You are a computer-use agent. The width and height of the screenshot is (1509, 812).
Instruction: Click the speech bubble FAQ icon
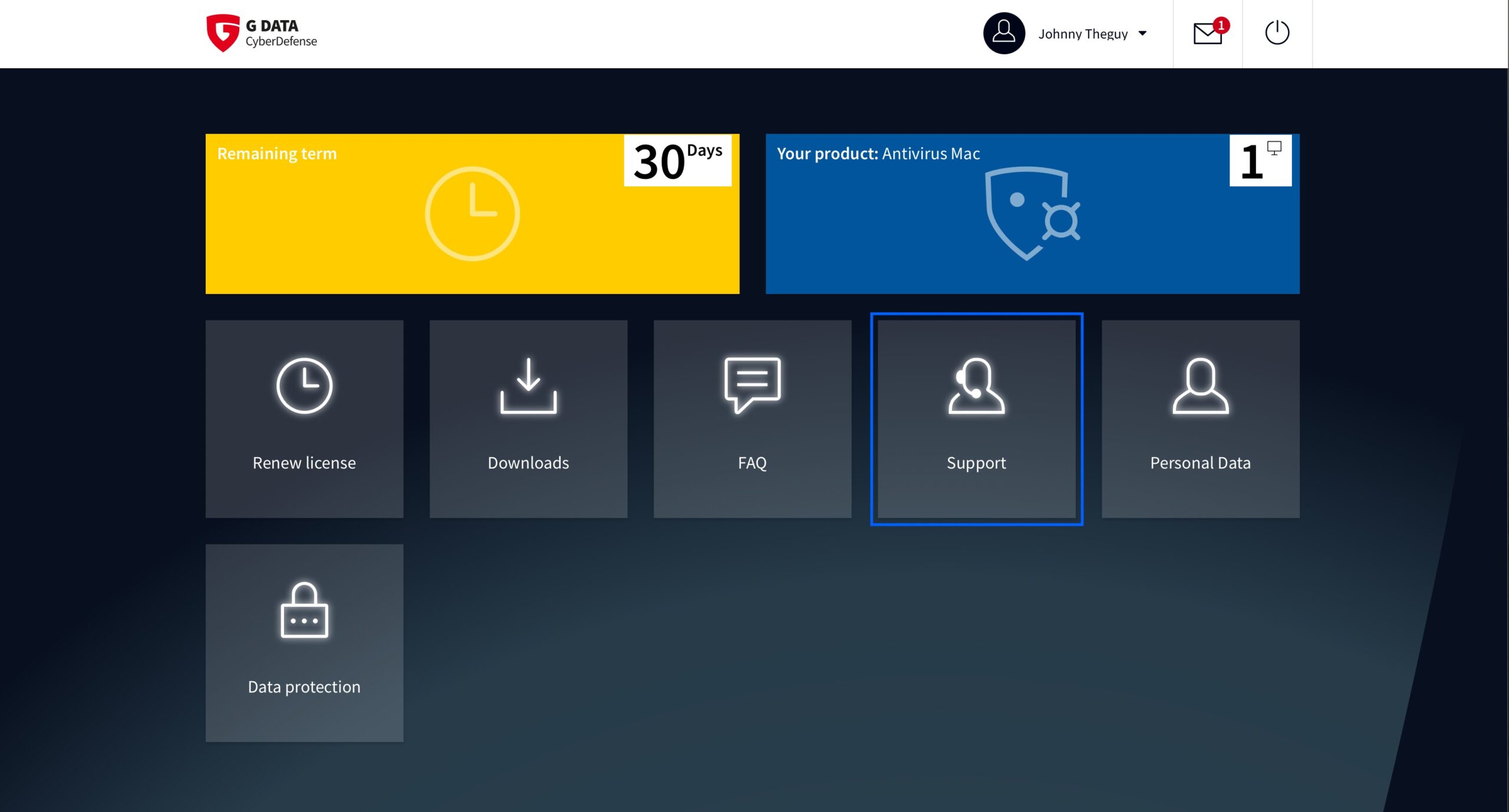(752, 386)
